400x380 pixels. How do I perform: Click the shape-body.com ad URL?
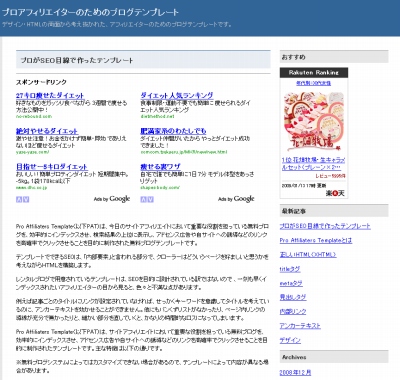pyautogui.click(x=160, y=188)
